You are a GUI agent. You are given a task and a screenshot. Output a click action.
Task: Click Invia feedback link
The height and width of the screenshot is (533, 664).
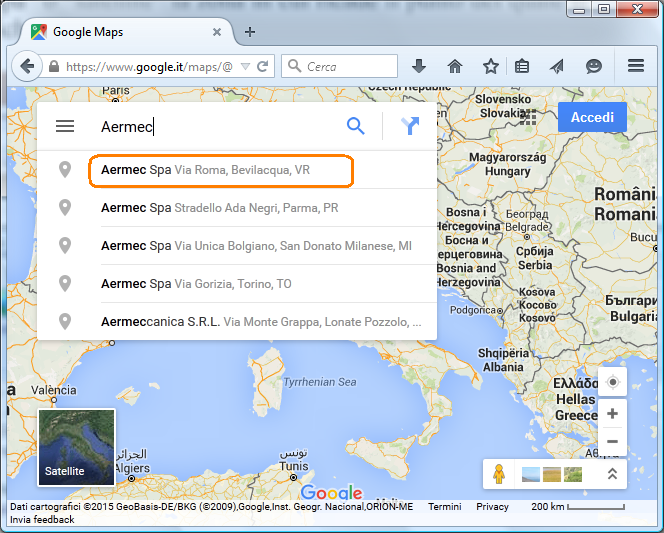42,519
